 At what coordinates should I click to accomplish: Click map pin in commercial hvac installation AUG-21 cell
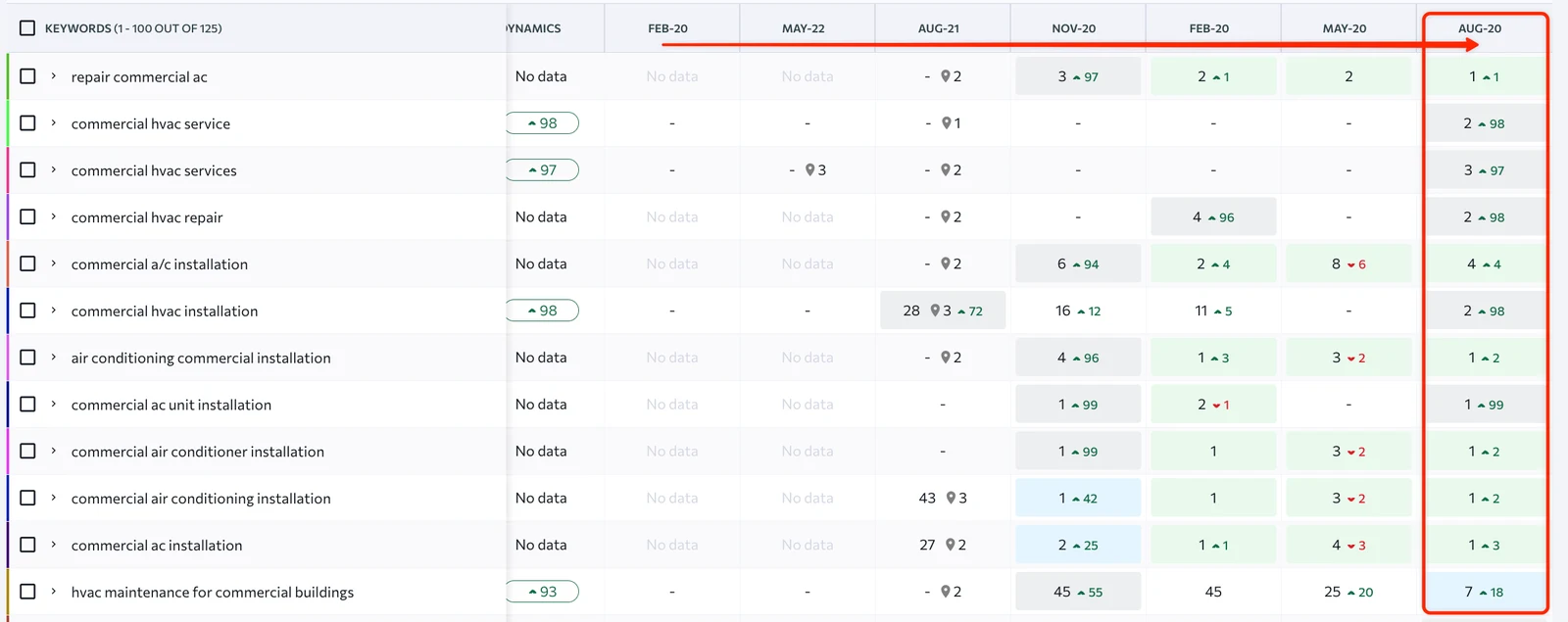point(935,311)
